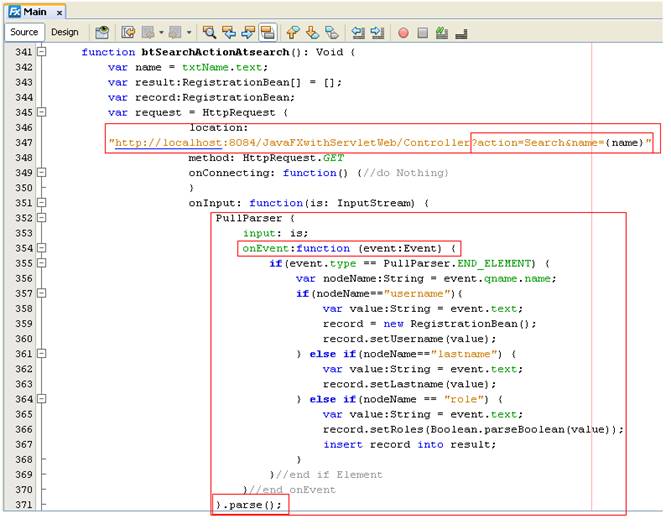The height and width of the screenshot is (529, 671).
Task: Click Shift Line Right icon
Action: [377, 32]
